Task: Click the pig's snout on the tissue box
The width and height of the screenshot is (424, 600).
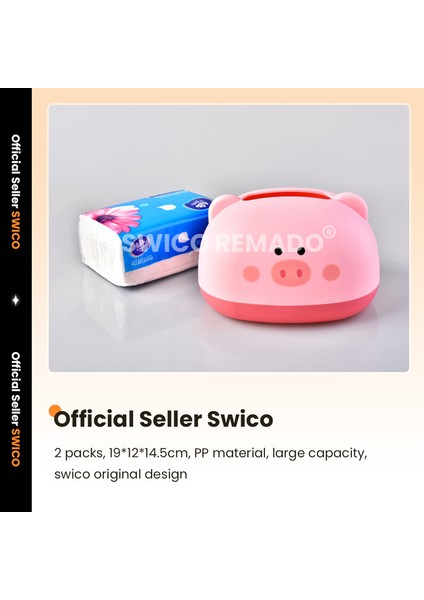Action: click(x=290, y=272)
